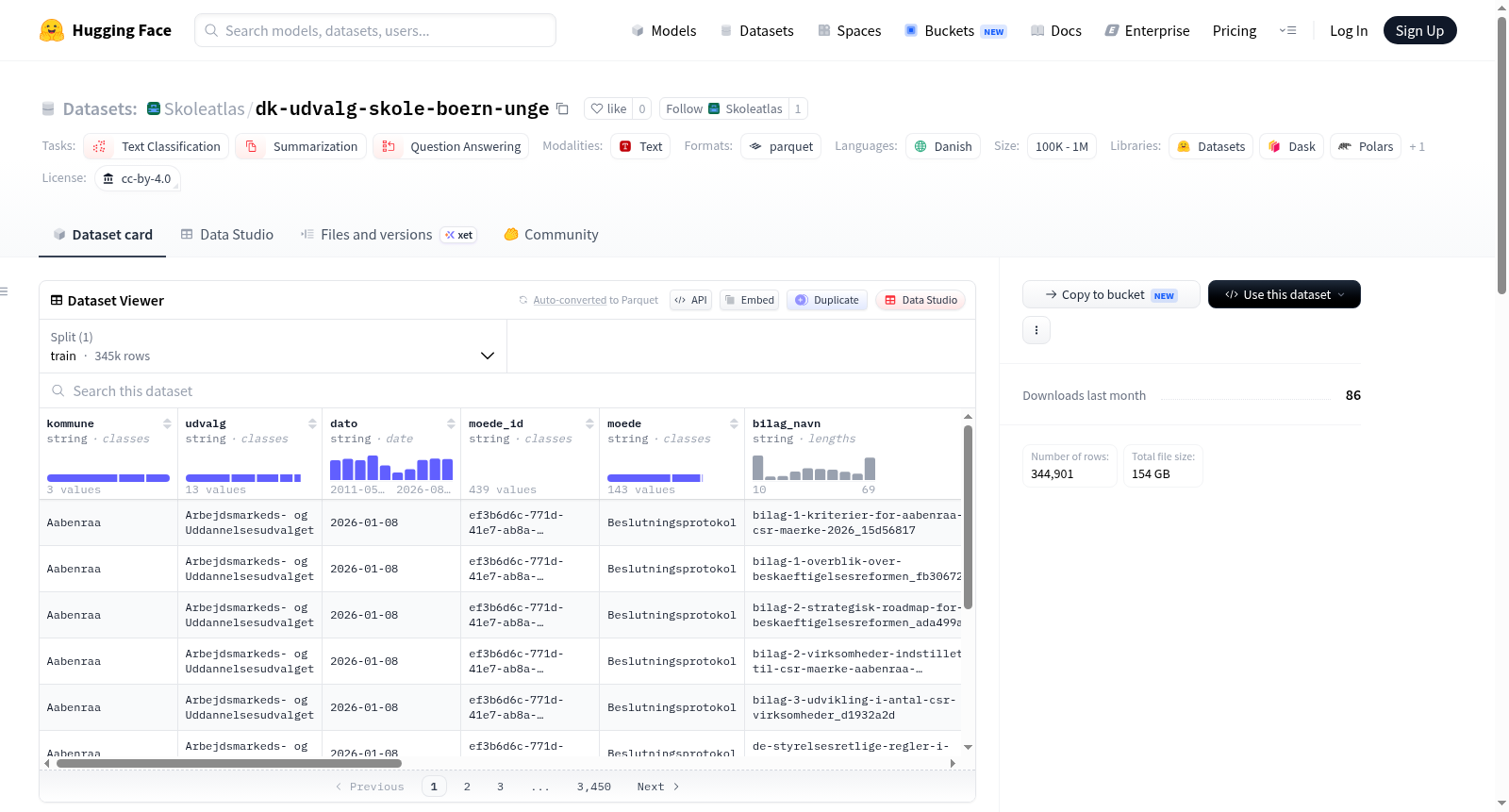Click the heart like button

point(608,108)
